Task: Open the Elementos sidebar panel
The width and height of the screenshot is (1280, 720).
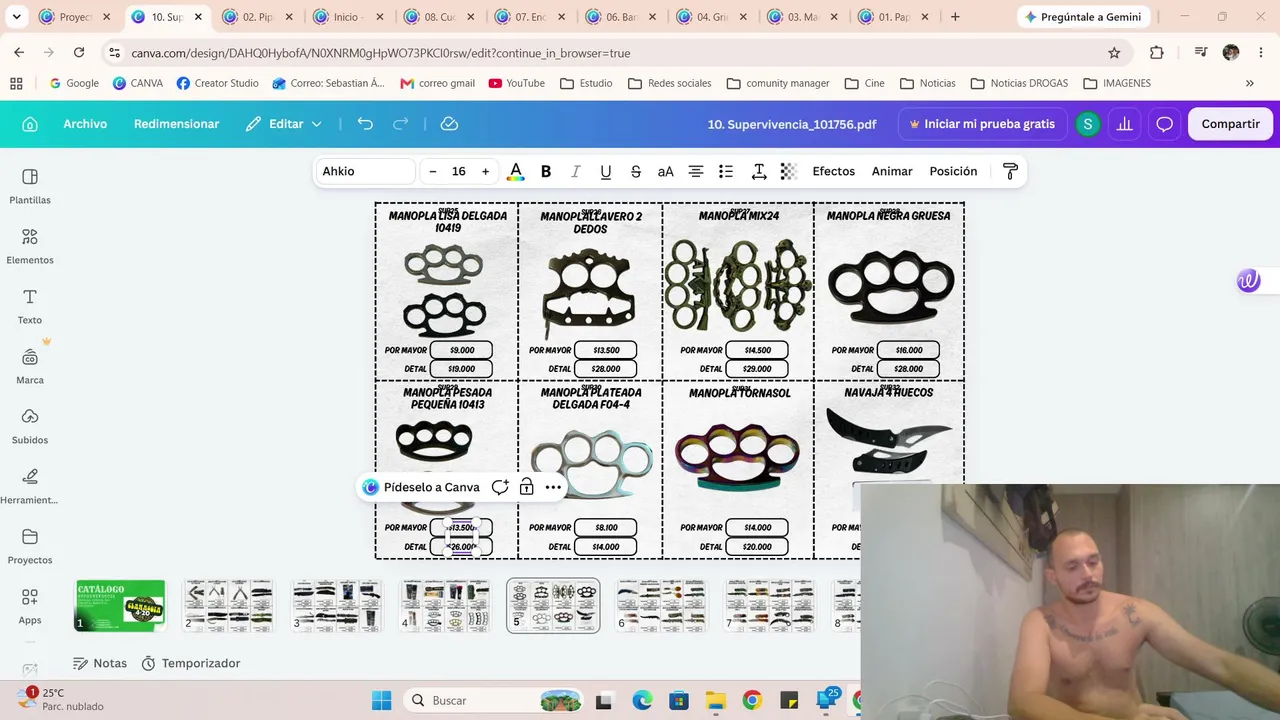Action: (30, 246)
